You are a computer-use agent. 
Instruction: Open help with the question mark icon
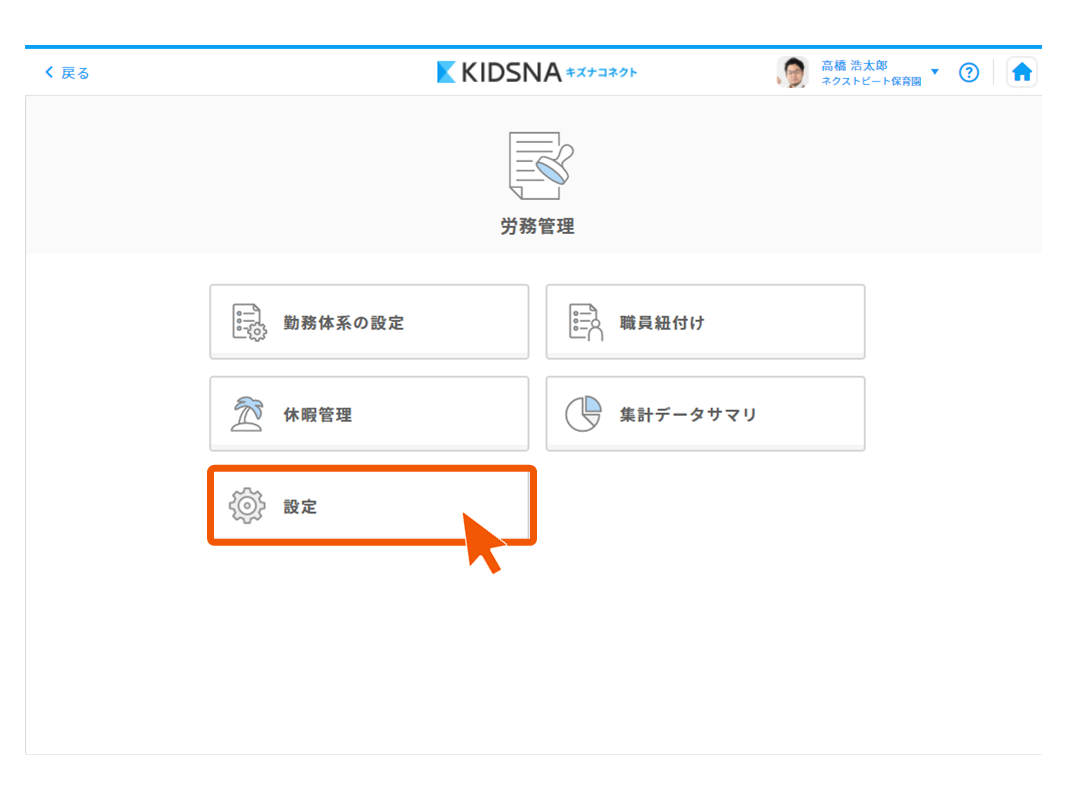[968, 72]
